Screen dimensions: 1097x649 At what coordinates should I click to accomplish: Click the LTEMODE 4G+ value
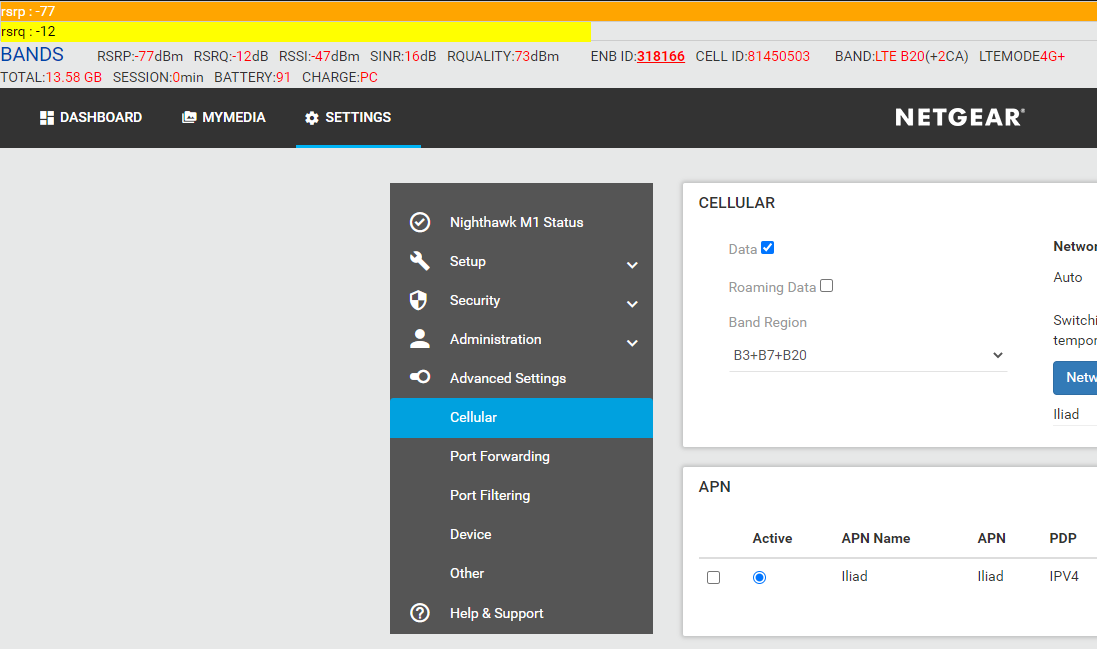[1052, 57]
